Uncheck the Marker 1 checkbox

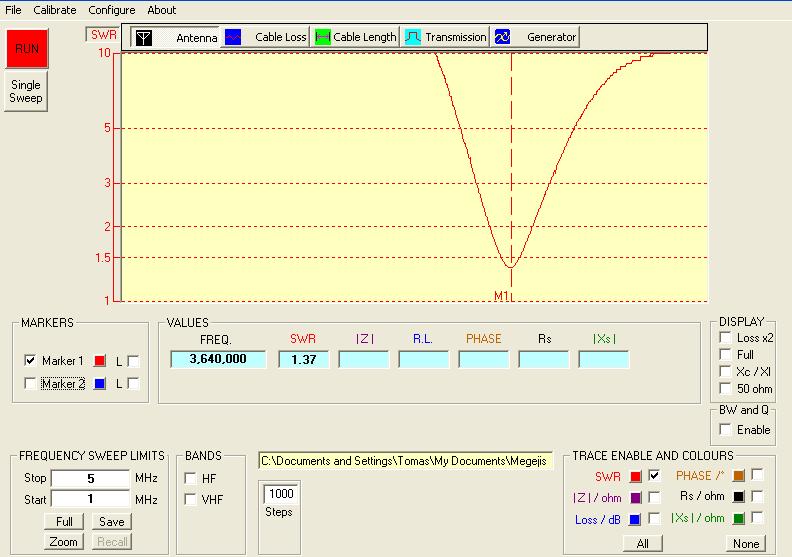pos(30,361)
